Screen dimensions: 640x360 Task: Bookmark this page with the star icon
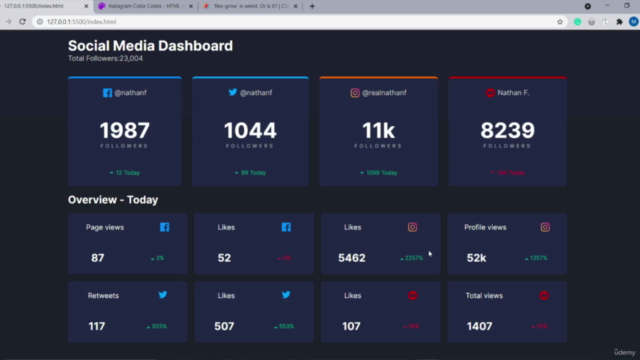point(560,22)
